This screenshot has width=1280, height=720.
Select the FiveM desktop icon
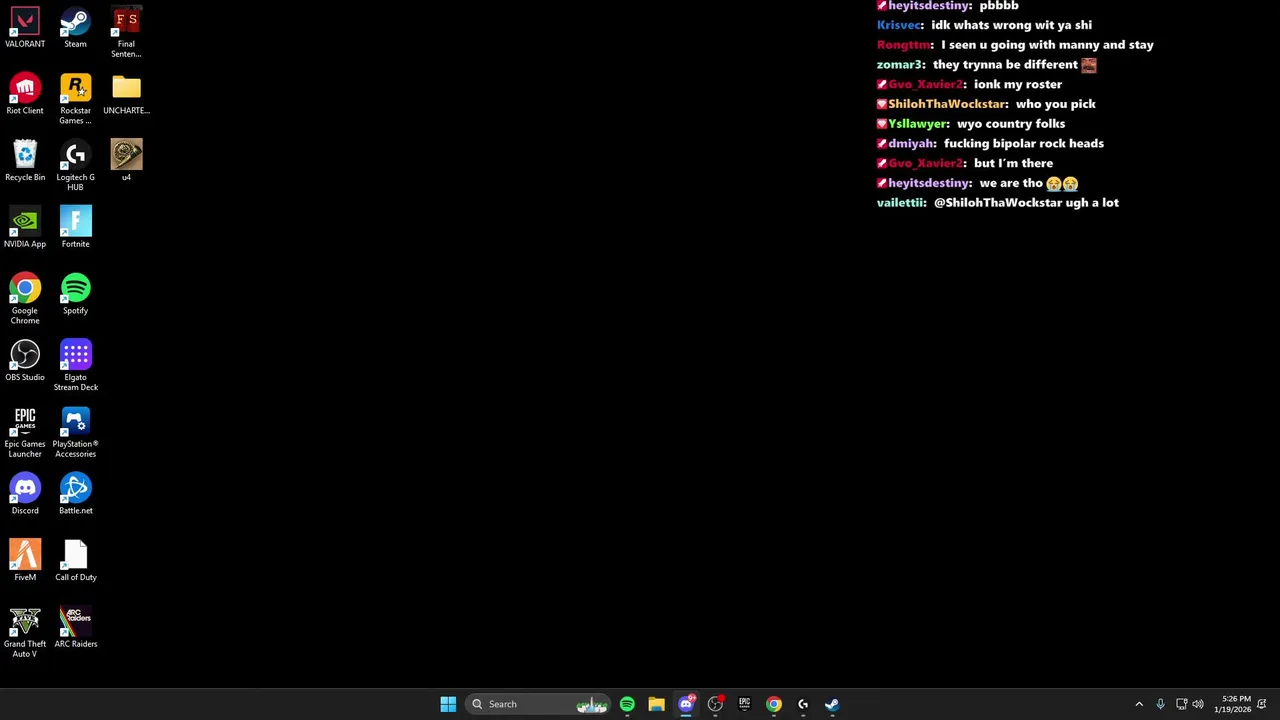point(25,562)
